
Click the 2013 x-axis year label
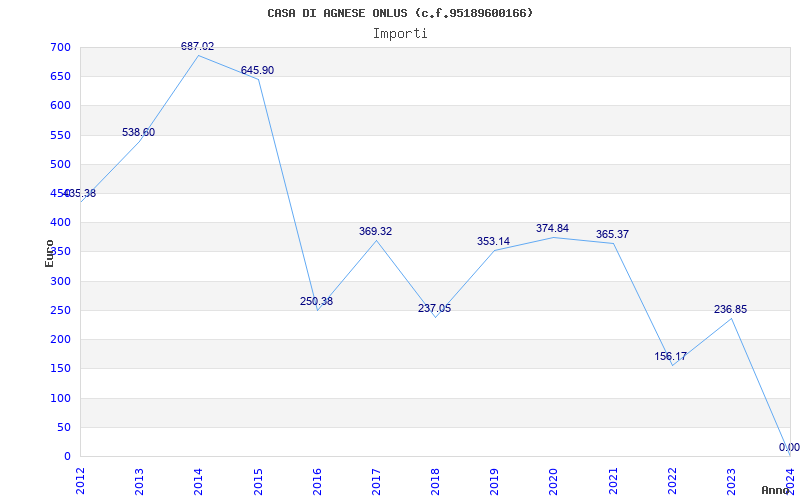(x=139, y=480)
